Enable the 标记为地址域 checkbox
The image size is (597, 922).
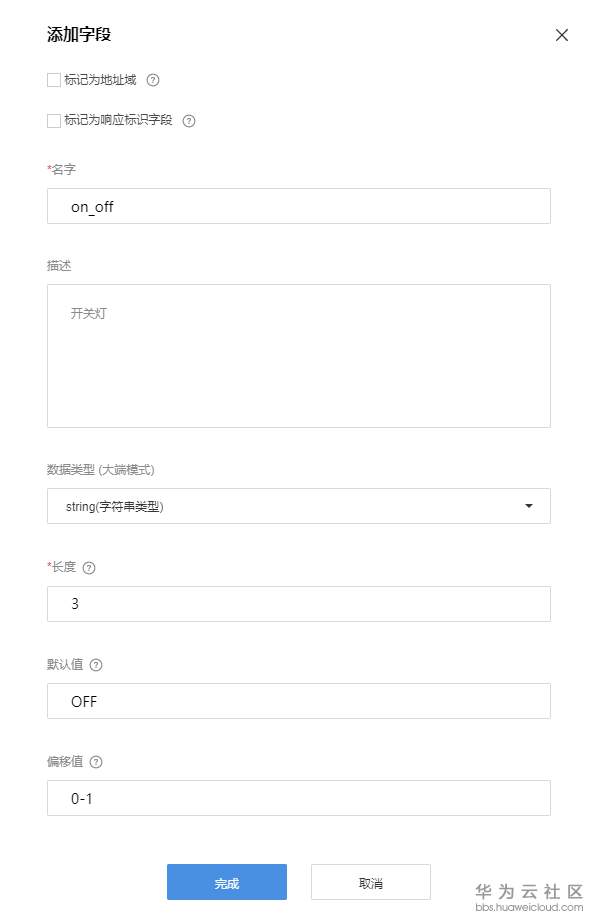[x=54, y=80]
